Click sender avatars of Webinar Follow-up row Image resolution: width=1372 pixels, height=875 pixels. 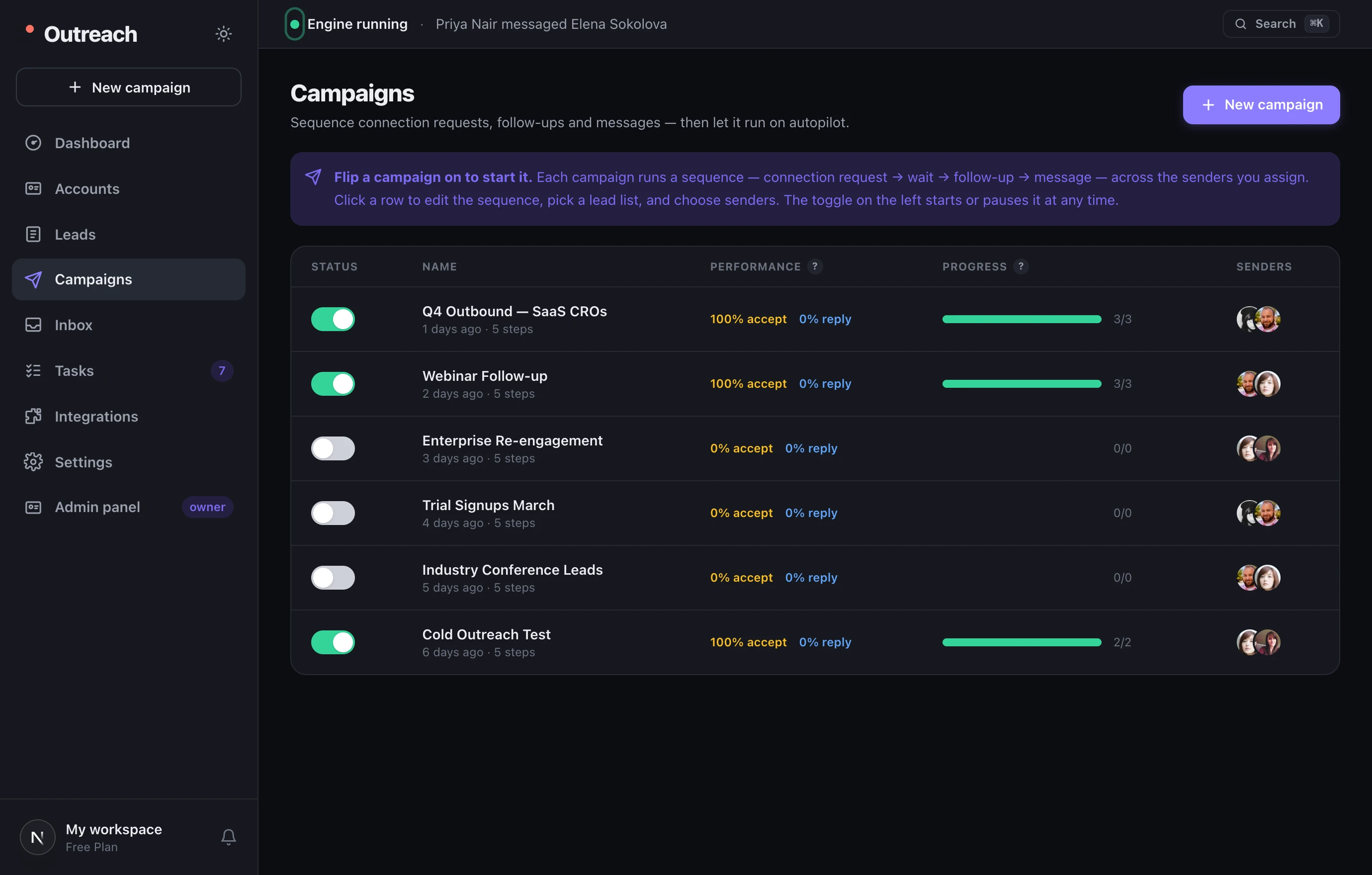click(1258, 383)
